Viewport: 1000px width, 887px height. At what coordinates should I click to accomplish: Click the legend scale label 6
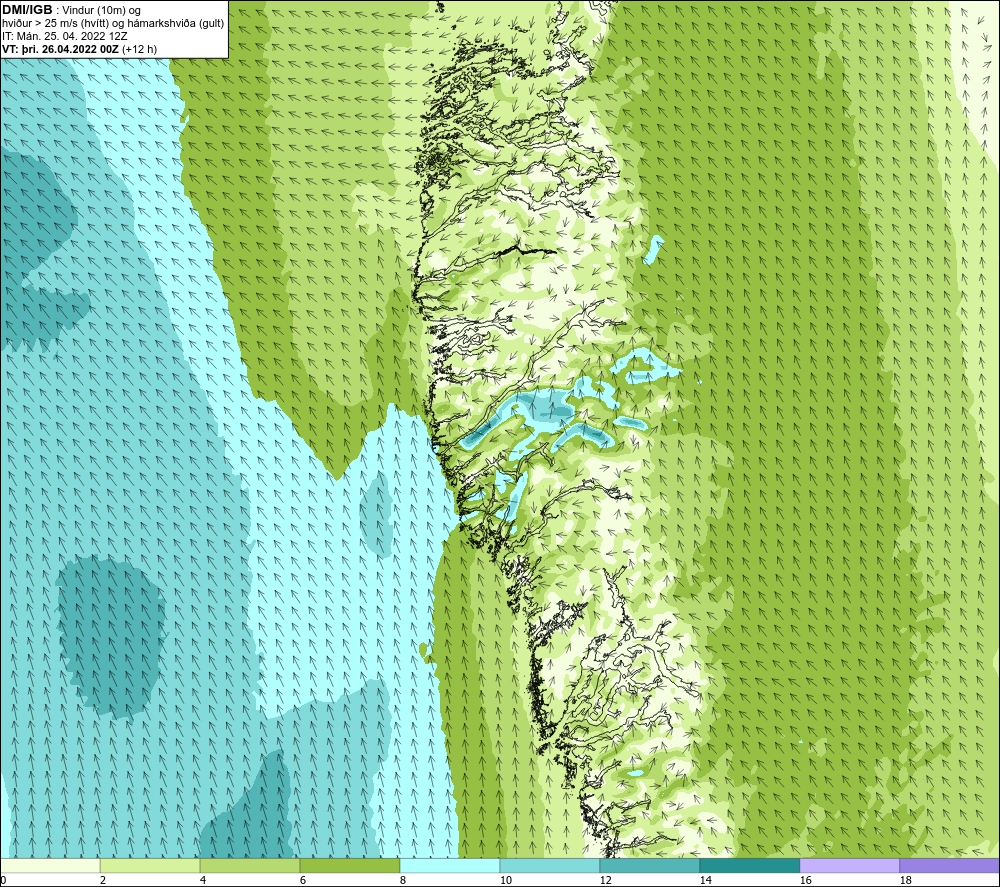(x=303, y=880)
